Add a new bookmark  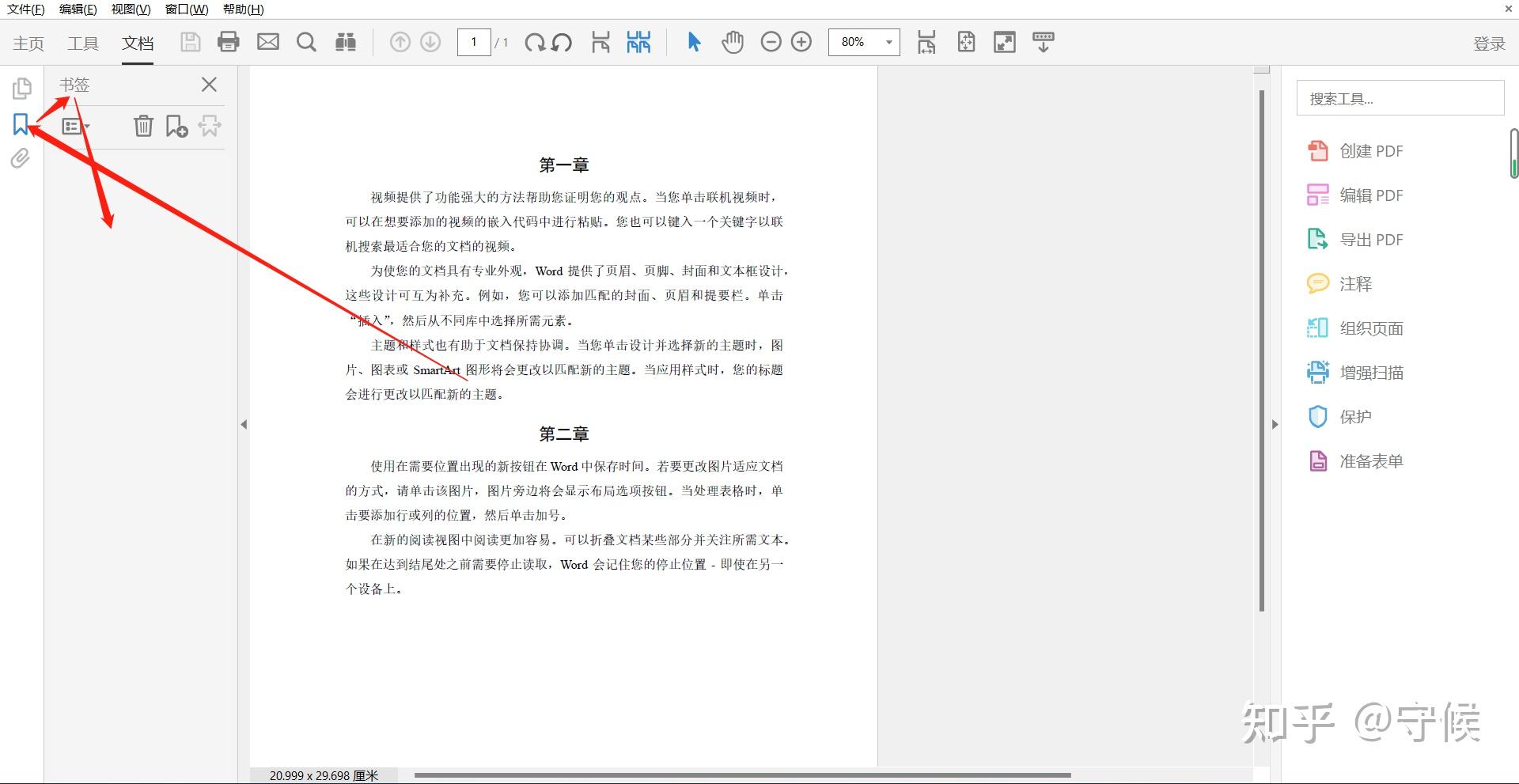point(176,126)
